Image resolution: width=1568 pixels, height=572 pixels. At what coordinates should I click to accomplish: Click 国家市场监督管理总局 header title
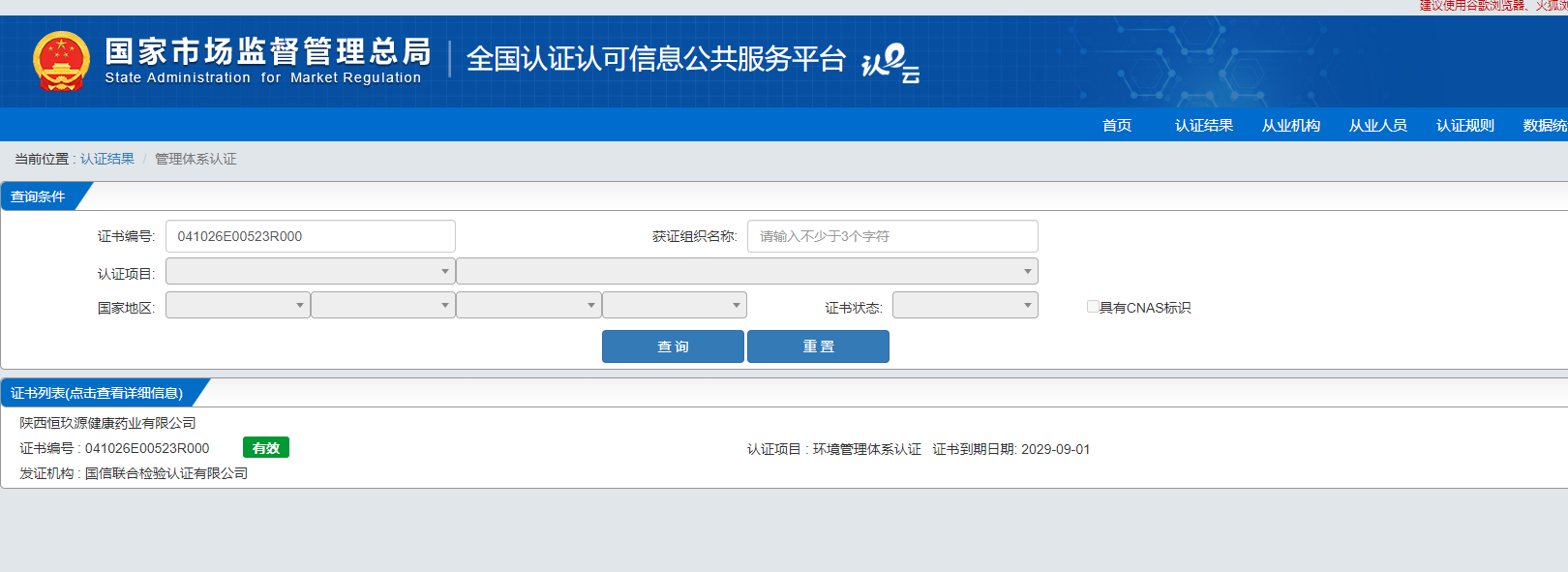click(268, 50)
